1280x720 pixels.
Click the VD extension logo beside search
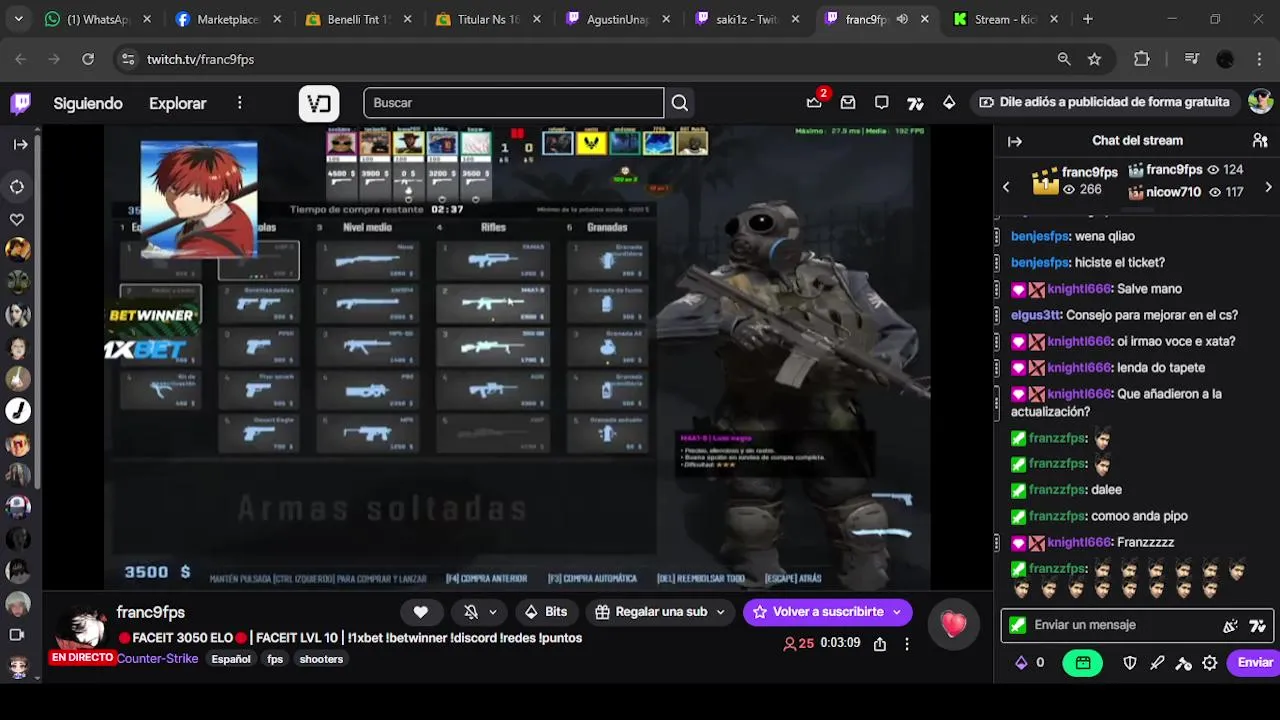(319, 103)
